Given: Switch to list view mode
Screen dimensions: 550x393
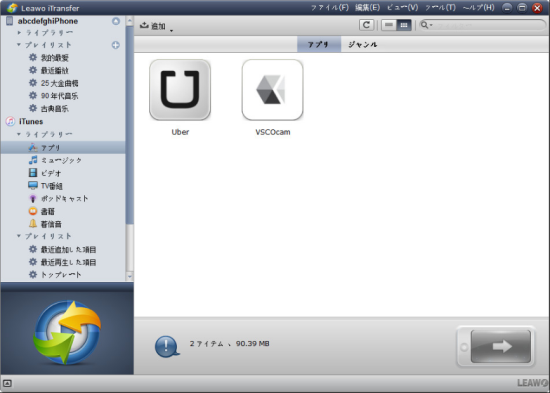Looking at the screenshot, I should (x=389, y=25).
